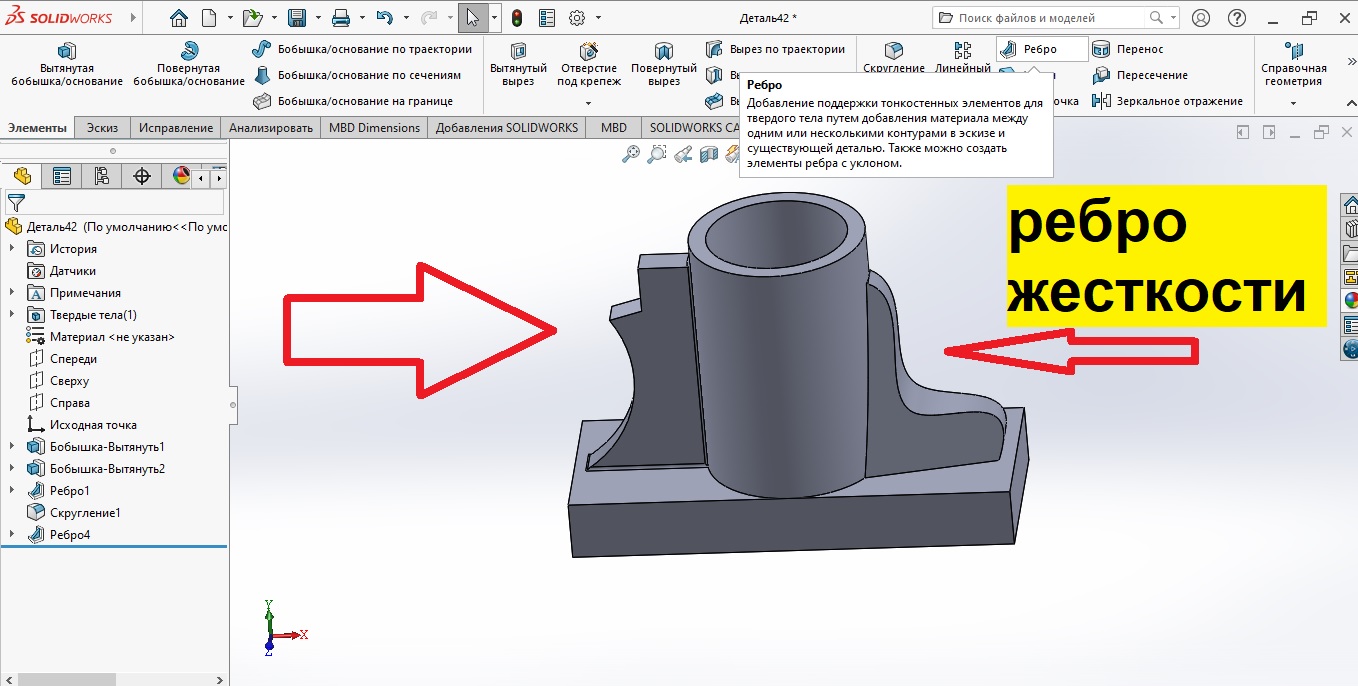Click the Home icon in the top toolbar
Screen dimensions: 1358x686
pyautogui.click(x=178, y=18)
